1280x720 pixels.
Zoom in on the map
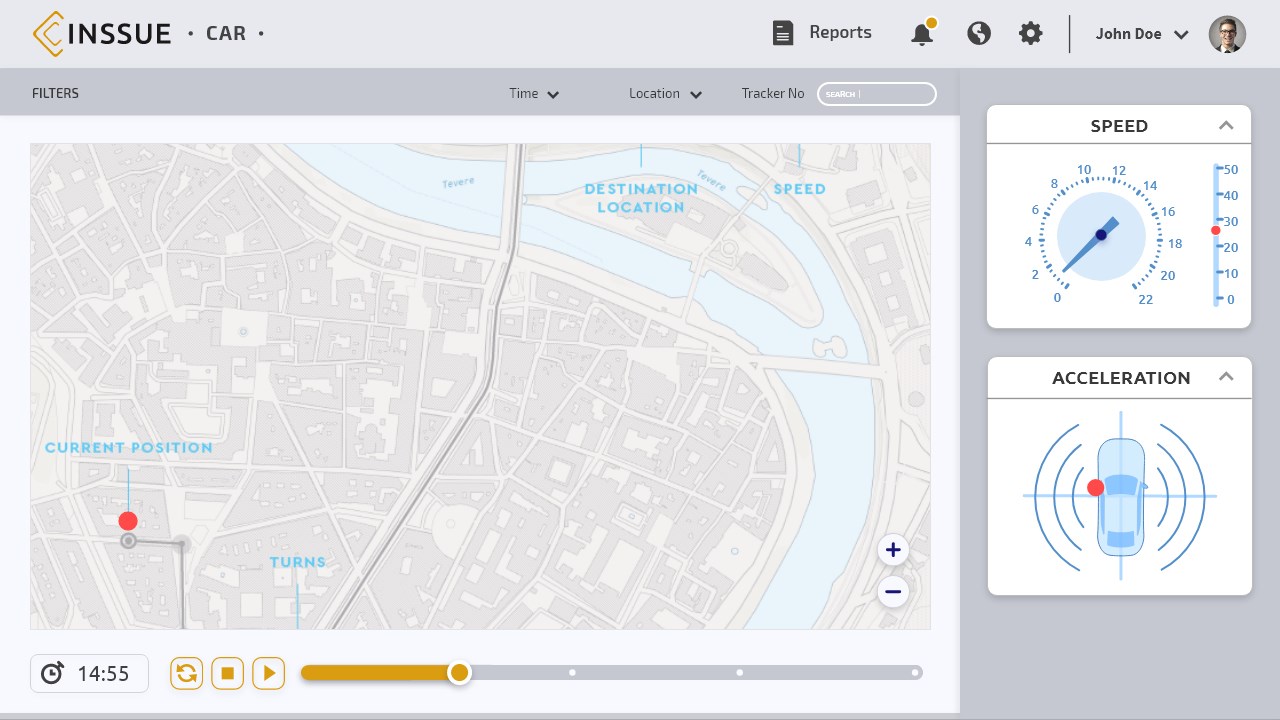point(893,550)
